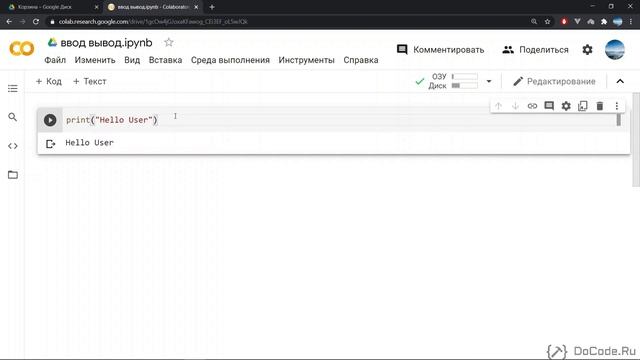Open the find and replace sidebar icon
640x360 pixels.
[13, 117]
